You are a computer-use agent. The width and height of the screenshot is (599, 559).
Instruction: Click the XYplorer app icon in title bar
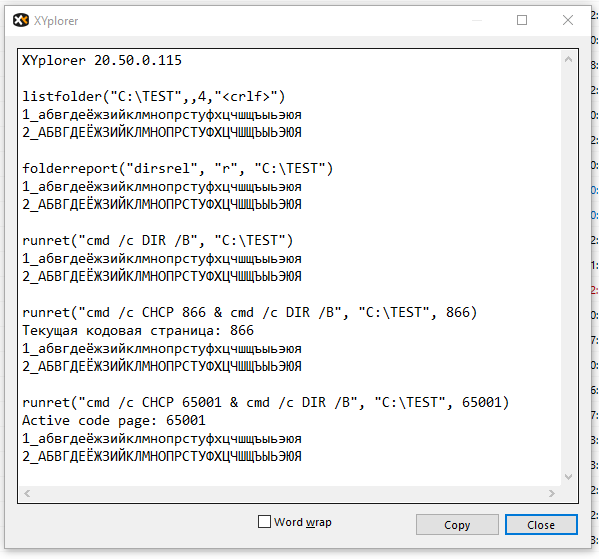click(21, 20)
